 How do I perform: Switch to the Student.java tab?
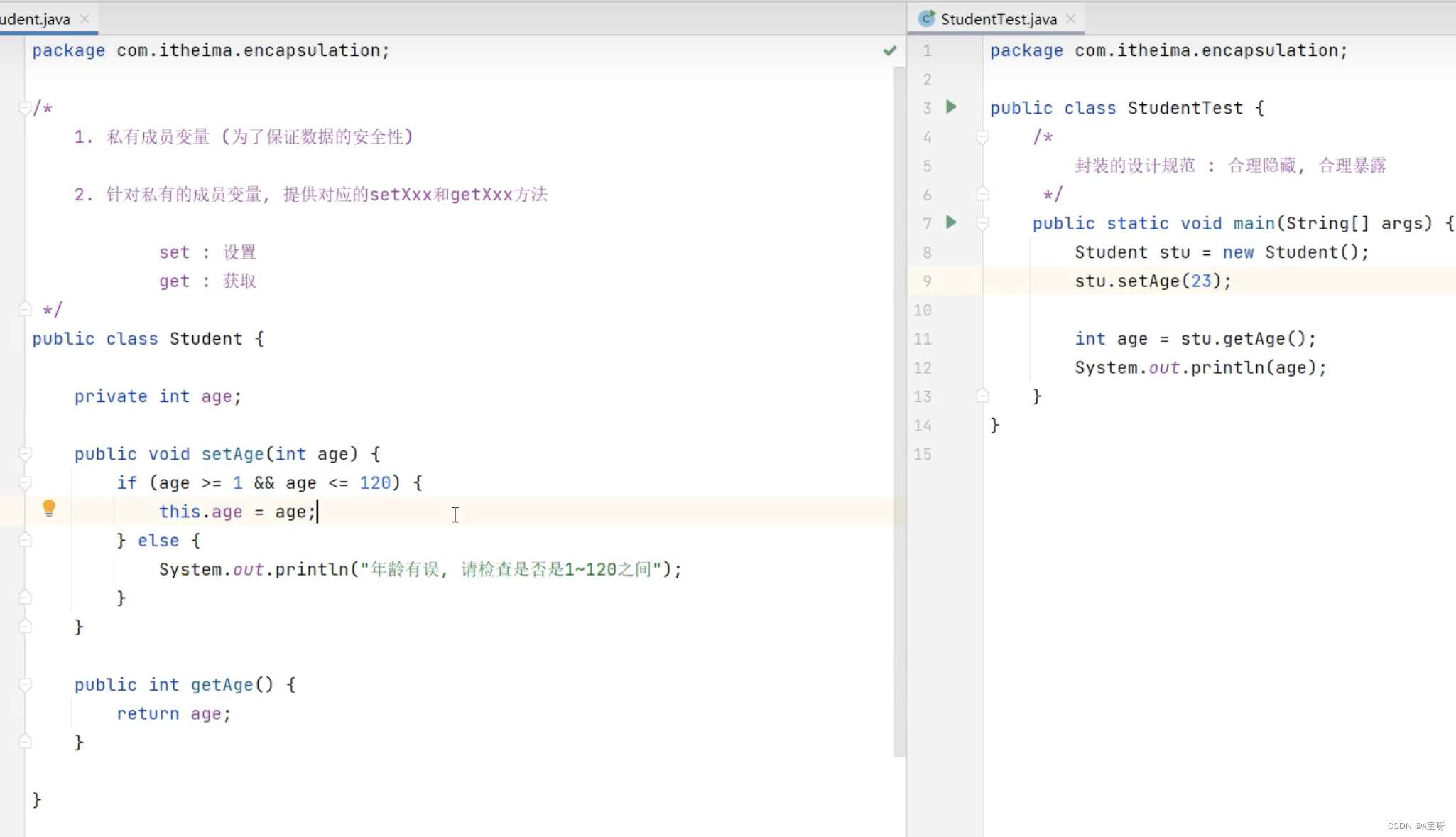(36, 19)
